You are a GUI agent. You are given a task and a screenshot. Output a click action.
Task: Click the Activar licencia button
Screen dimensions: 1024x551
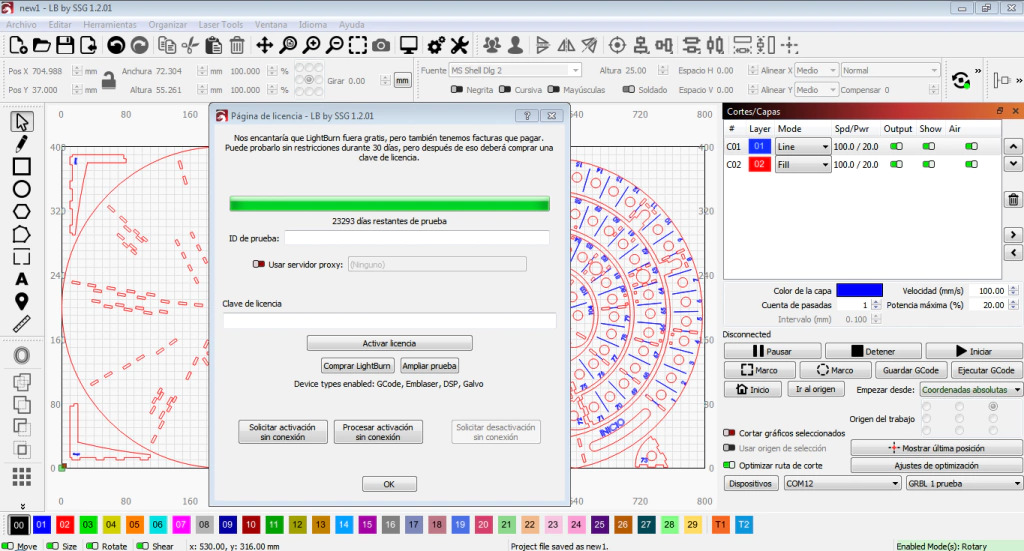[x=389, y=343]
